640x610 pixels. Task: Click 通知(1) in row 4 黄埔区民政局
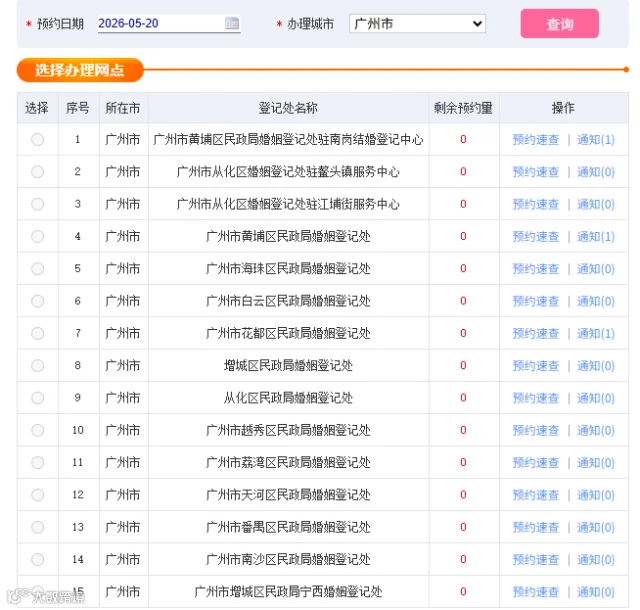point(596,236)
